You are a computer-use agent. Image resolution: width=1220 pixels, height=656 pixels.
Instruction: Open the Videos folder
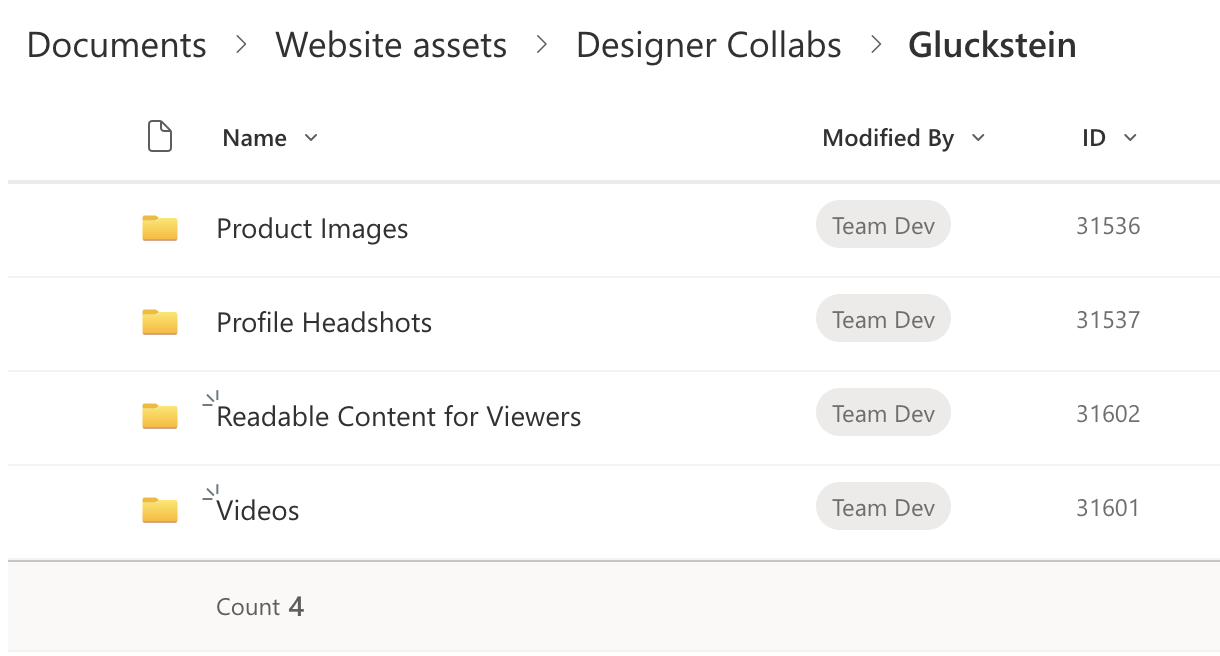point(258,511)
